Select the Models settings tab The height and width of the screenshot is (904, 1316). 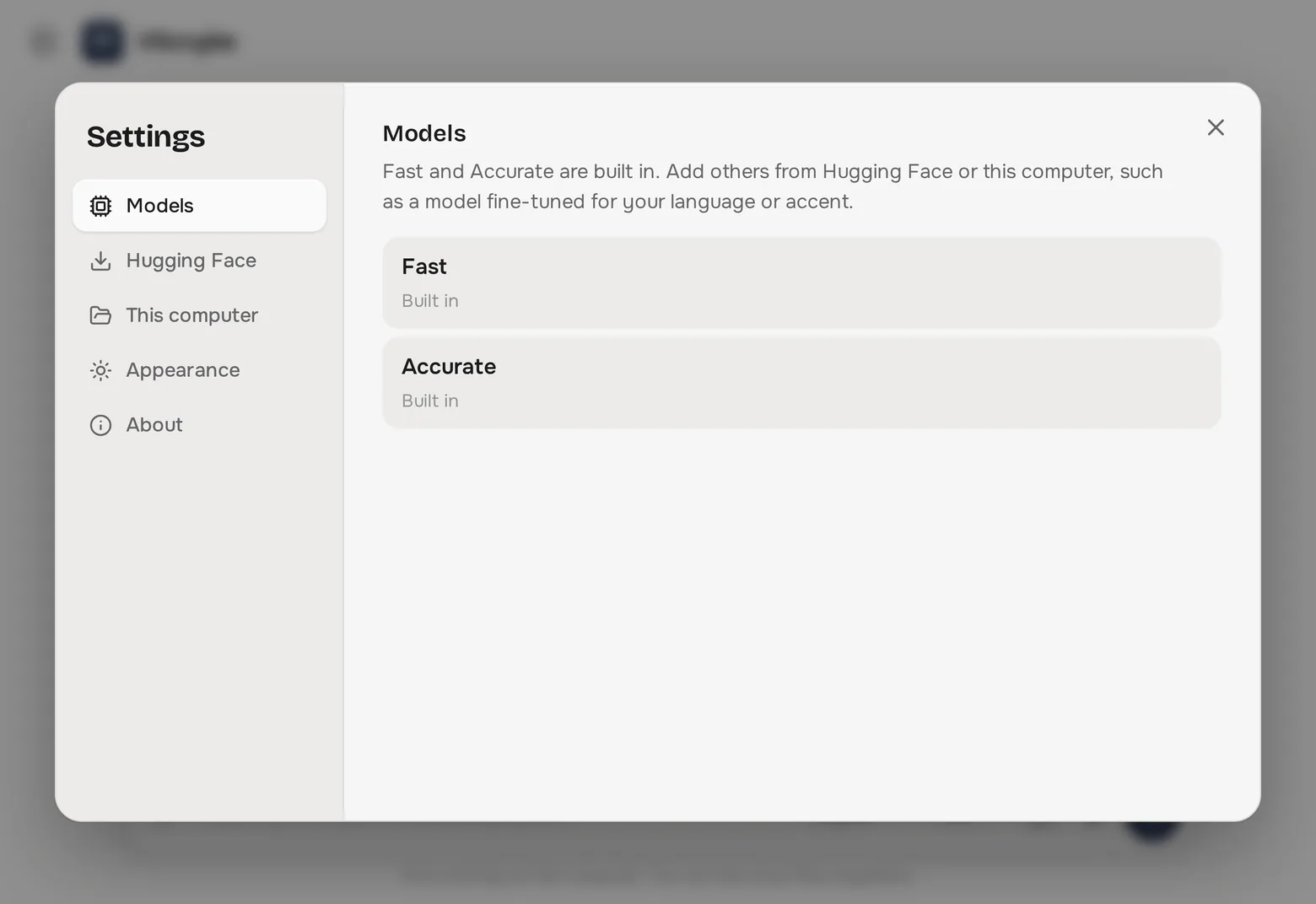pos(199,206)
